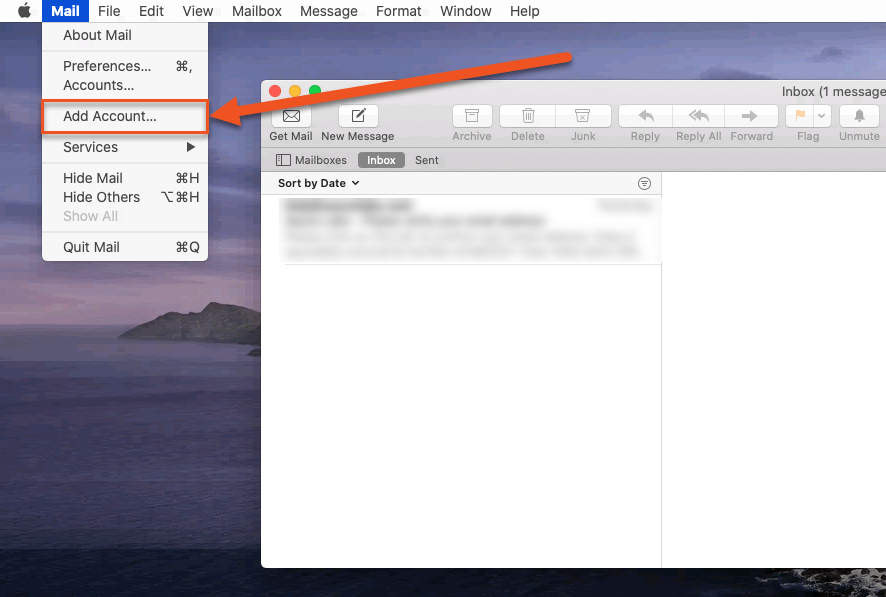Image resolution: width=886 pixels, height=597 pixels.
Task: Compose with the New Message icon
Action: coord(358,116)
